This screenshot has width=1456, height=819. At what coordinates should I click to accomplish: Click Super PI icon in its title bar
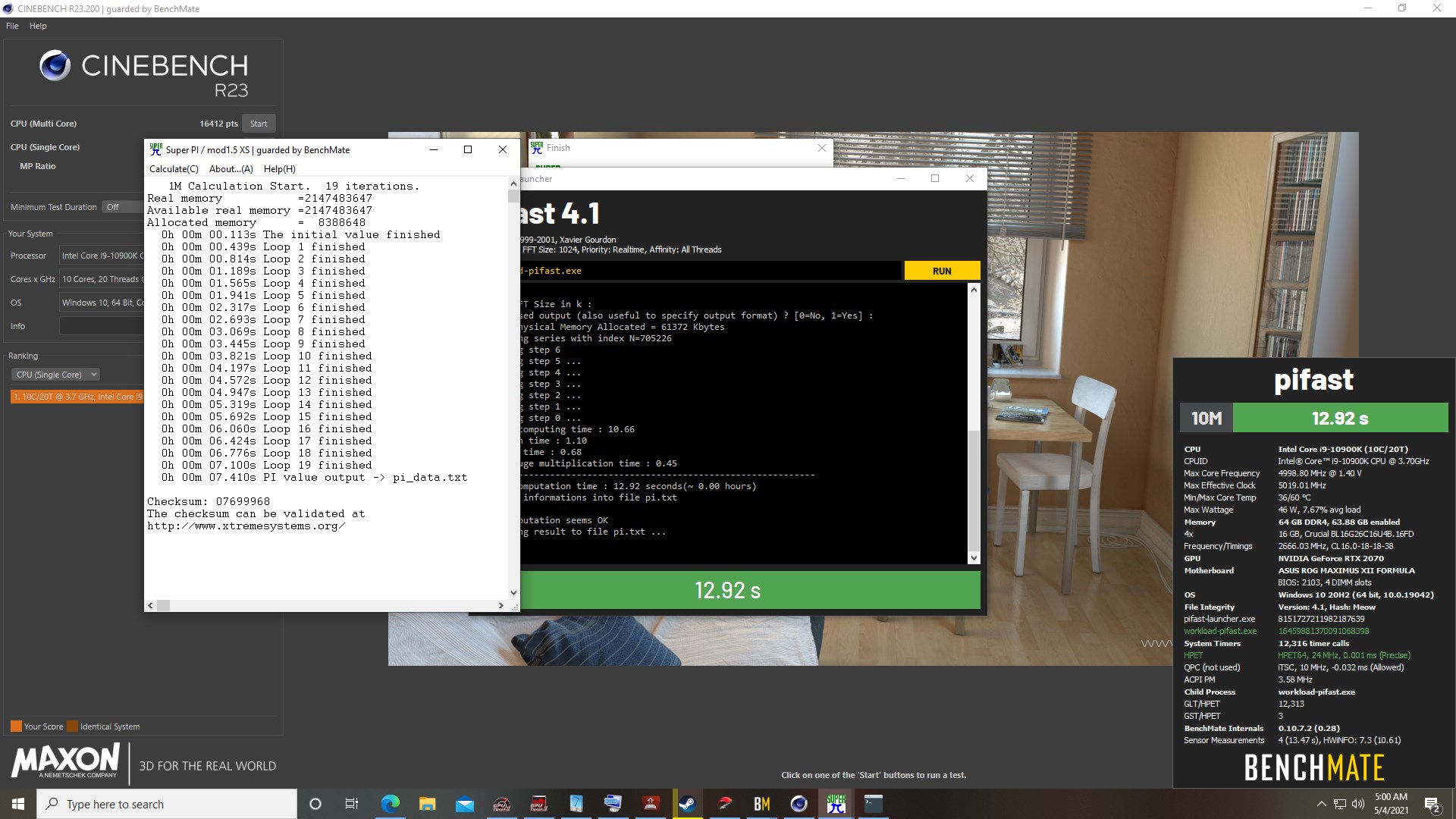(155, 149)
